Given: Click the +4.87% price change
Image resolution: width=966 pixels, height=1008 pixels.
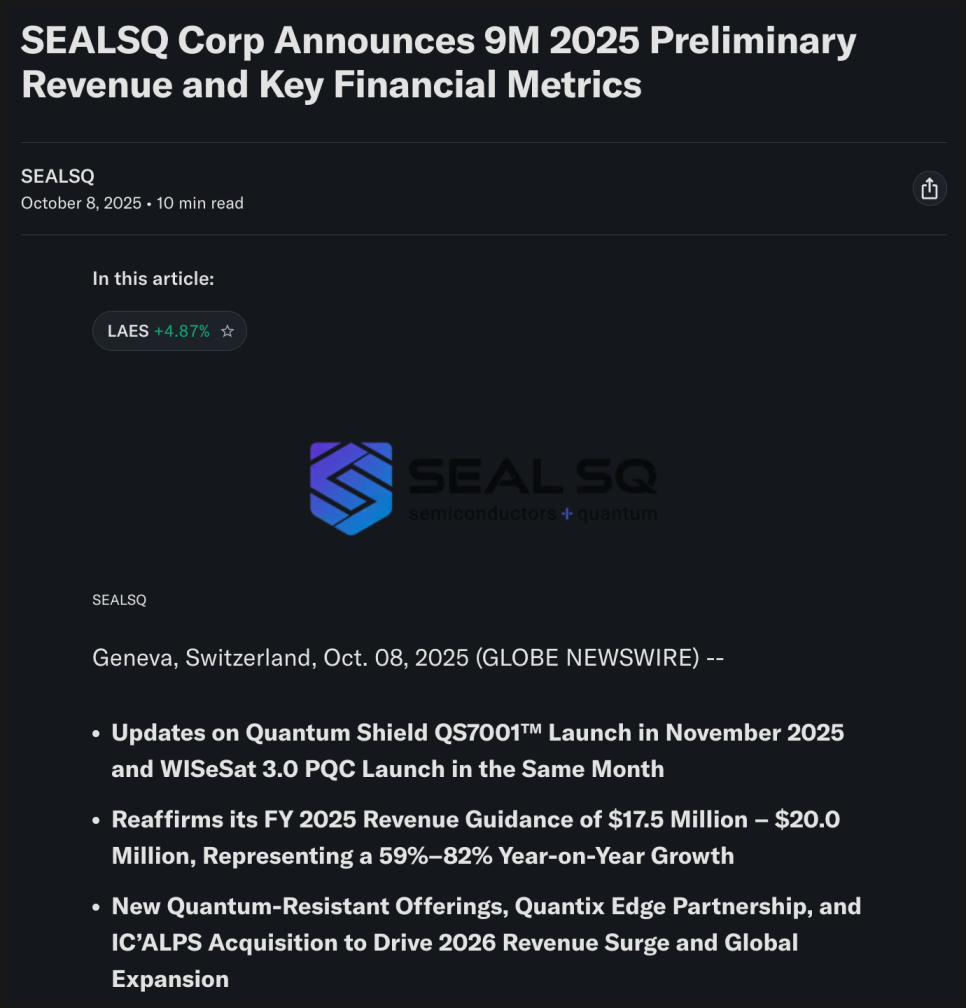Looking at the screenshot, I should click(x=182, y=331).
